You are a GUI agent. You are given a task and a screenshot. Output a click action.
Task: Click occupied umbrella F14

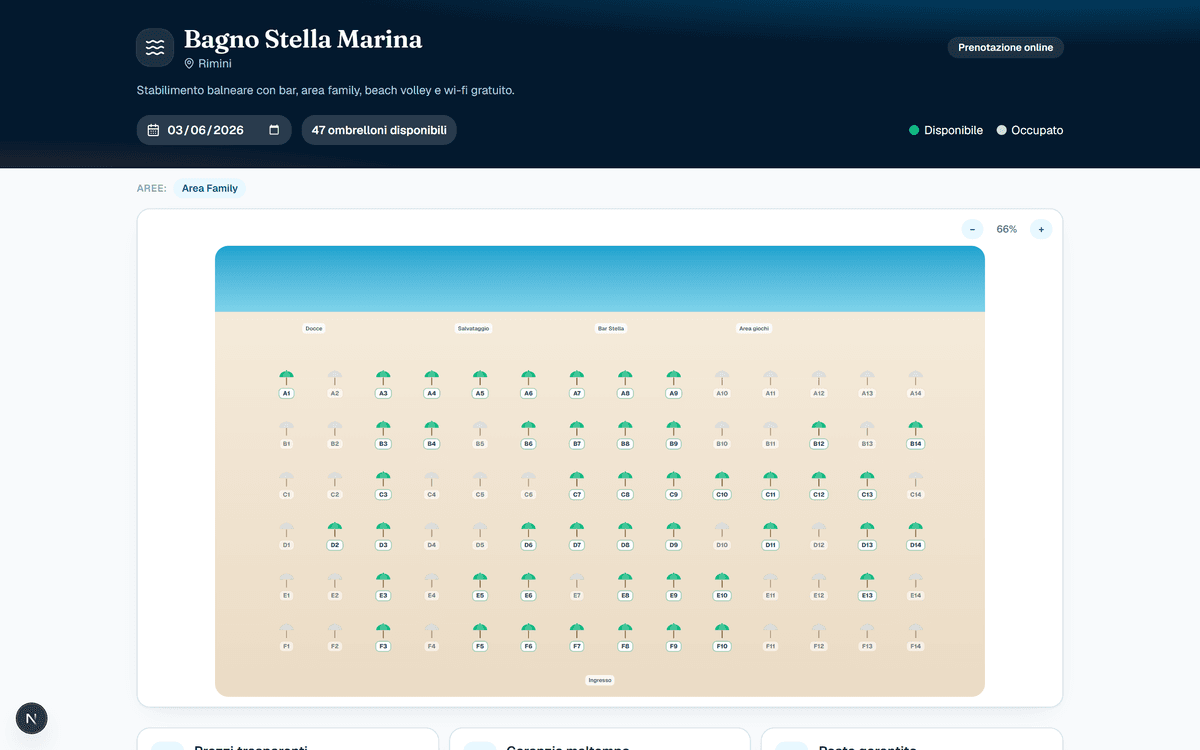(915, 637)
